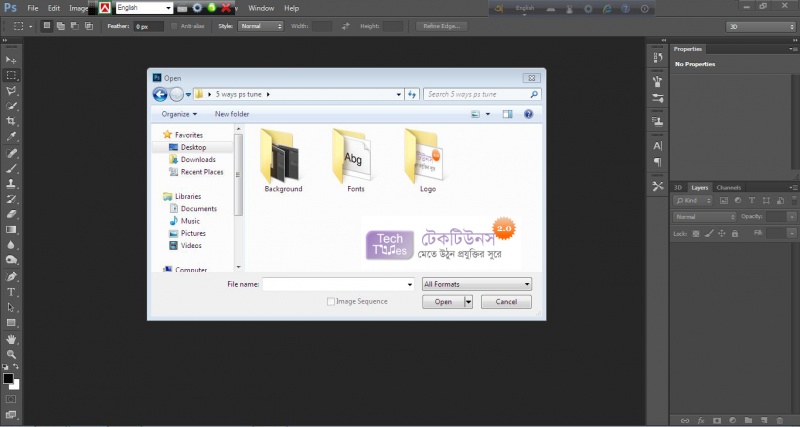Screen dimensions: 800x427
Task: Select the Gradient tool
Action: (11, 230)
